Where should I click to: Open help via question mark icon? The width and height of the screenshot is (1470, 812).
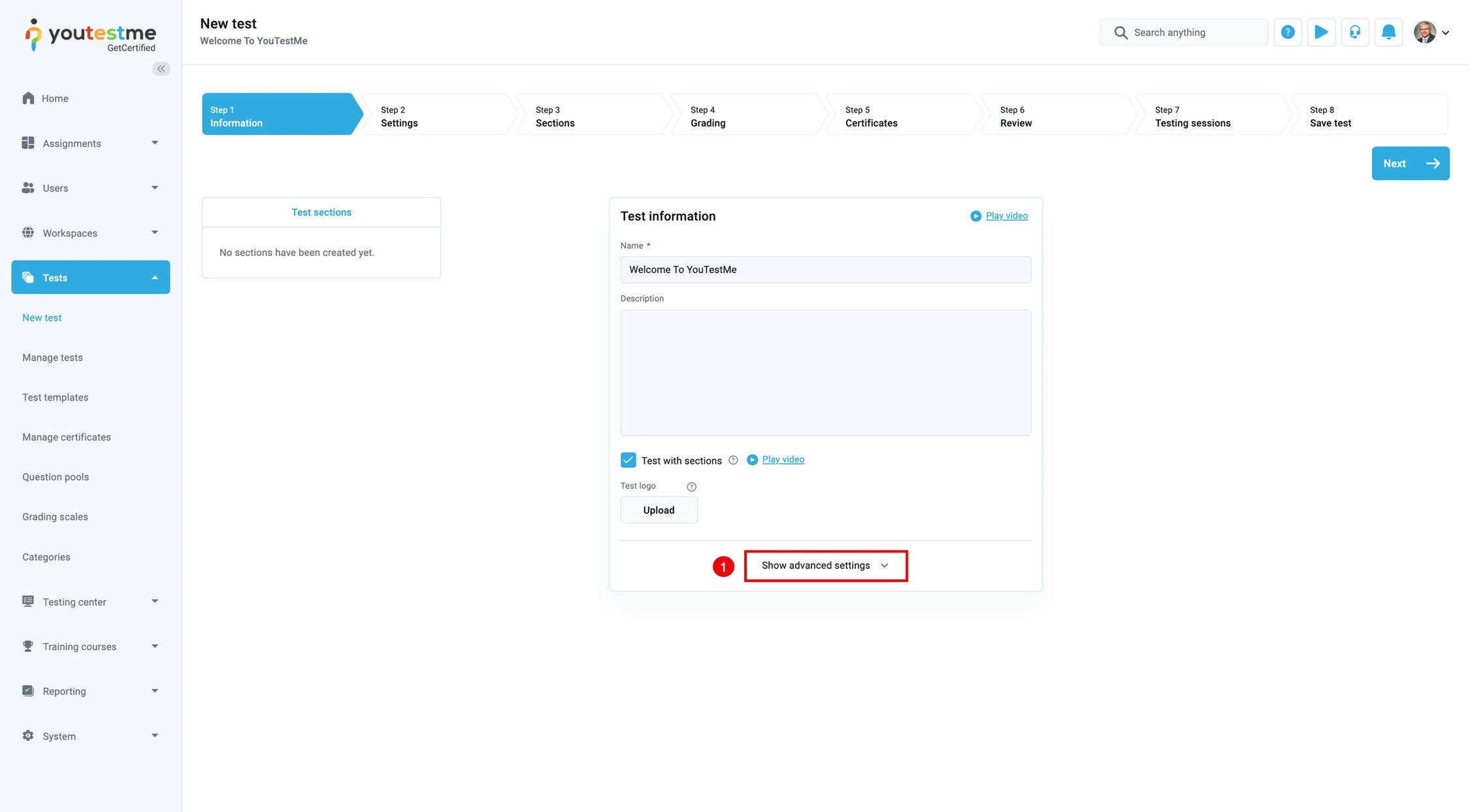click(1288, 32)
